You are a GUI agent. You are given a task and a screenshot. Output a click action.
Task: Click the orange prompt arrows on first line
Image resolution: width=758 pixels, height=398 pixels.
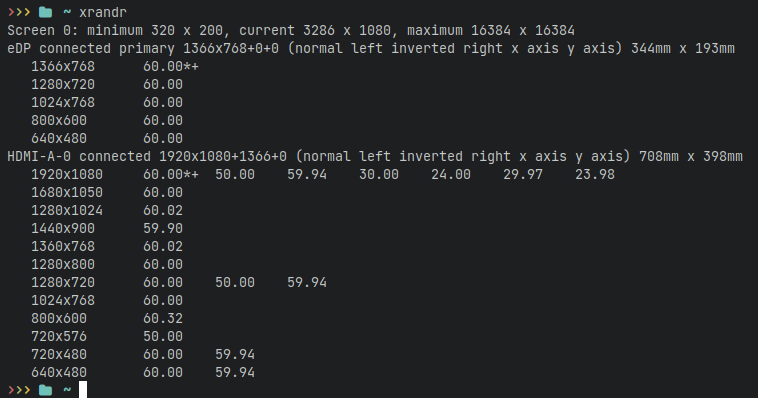tap(19, 12)
